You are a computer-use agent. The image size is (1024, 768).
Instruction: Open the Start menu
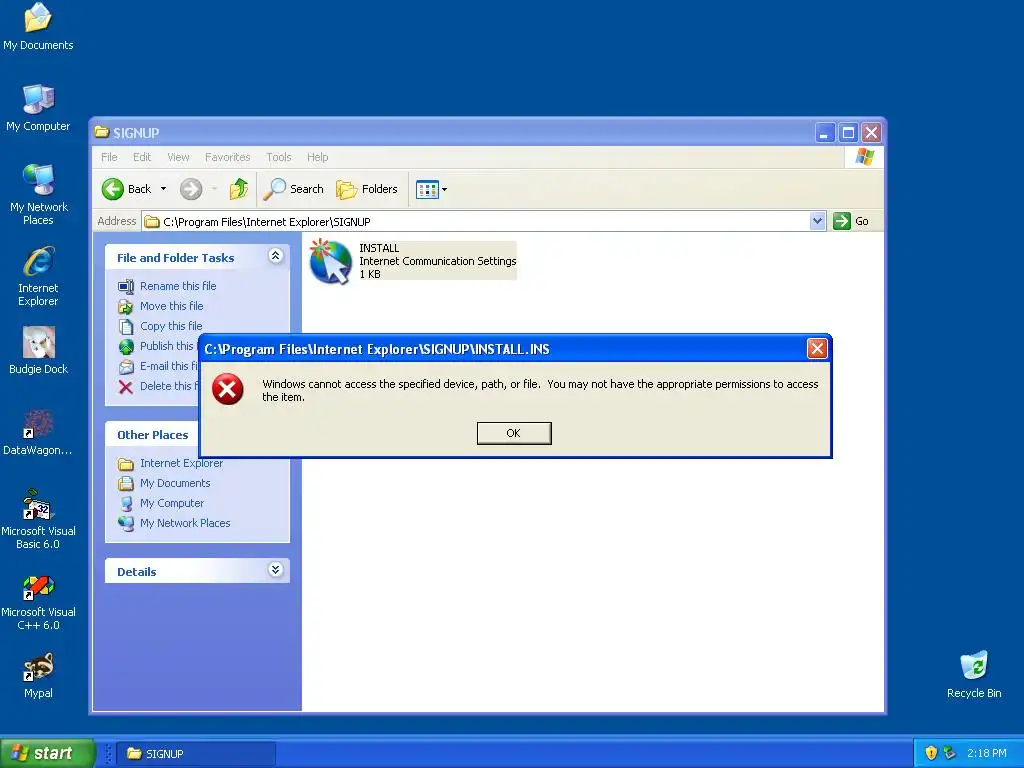coord(47,753)
